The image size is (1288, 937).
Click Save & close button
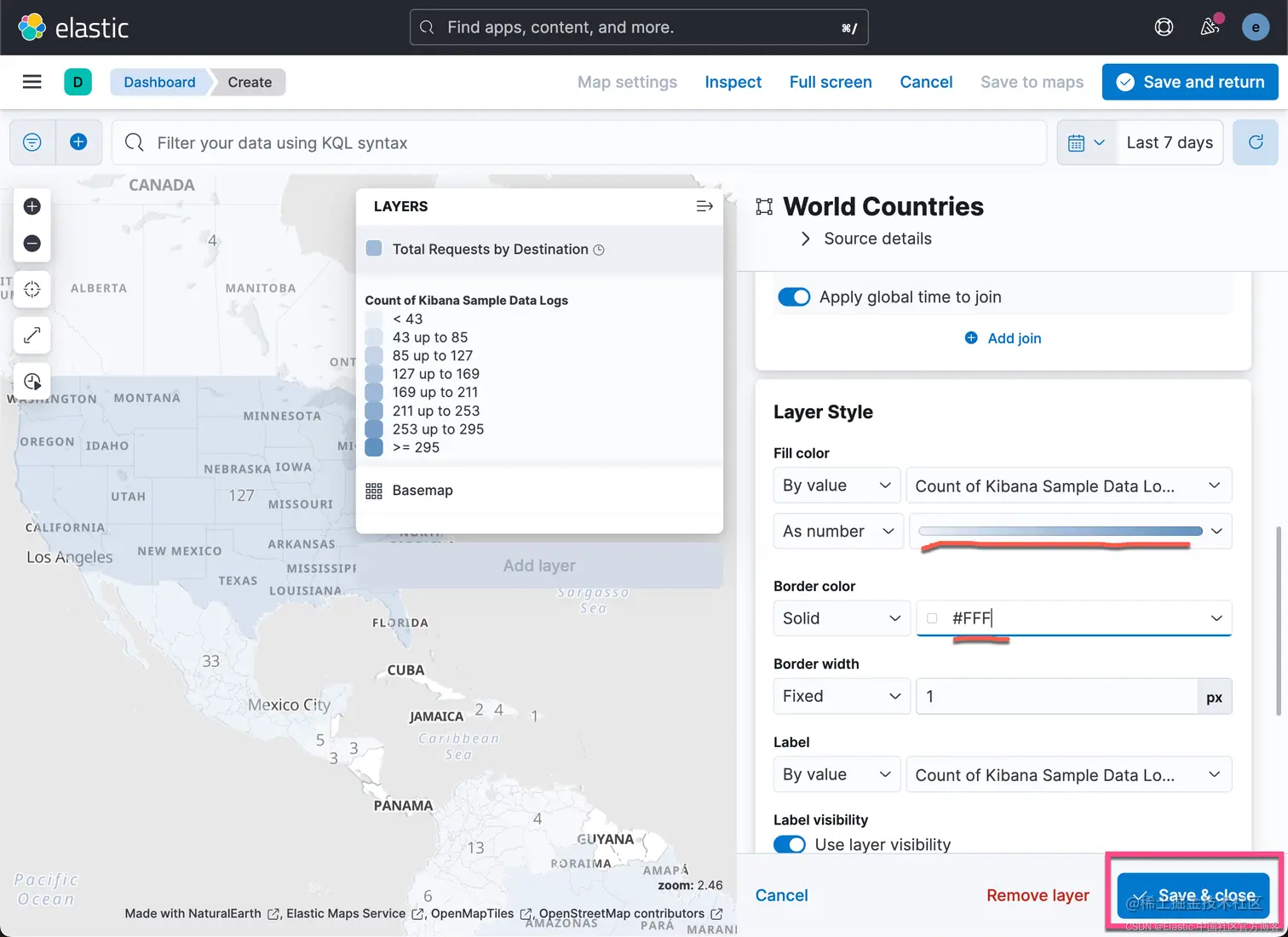click(1193, 895)
